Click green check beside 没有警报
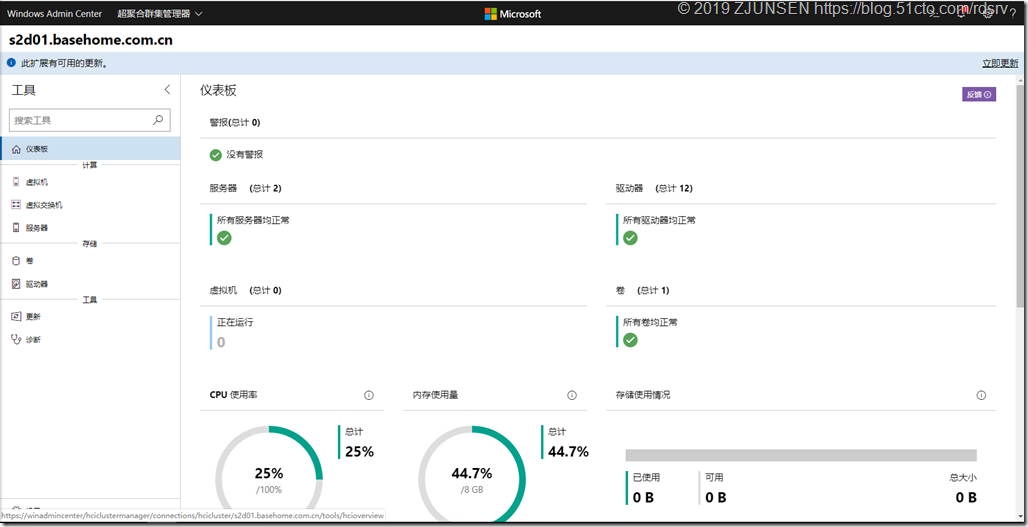 pyautogui.click(x=216, y=155)
